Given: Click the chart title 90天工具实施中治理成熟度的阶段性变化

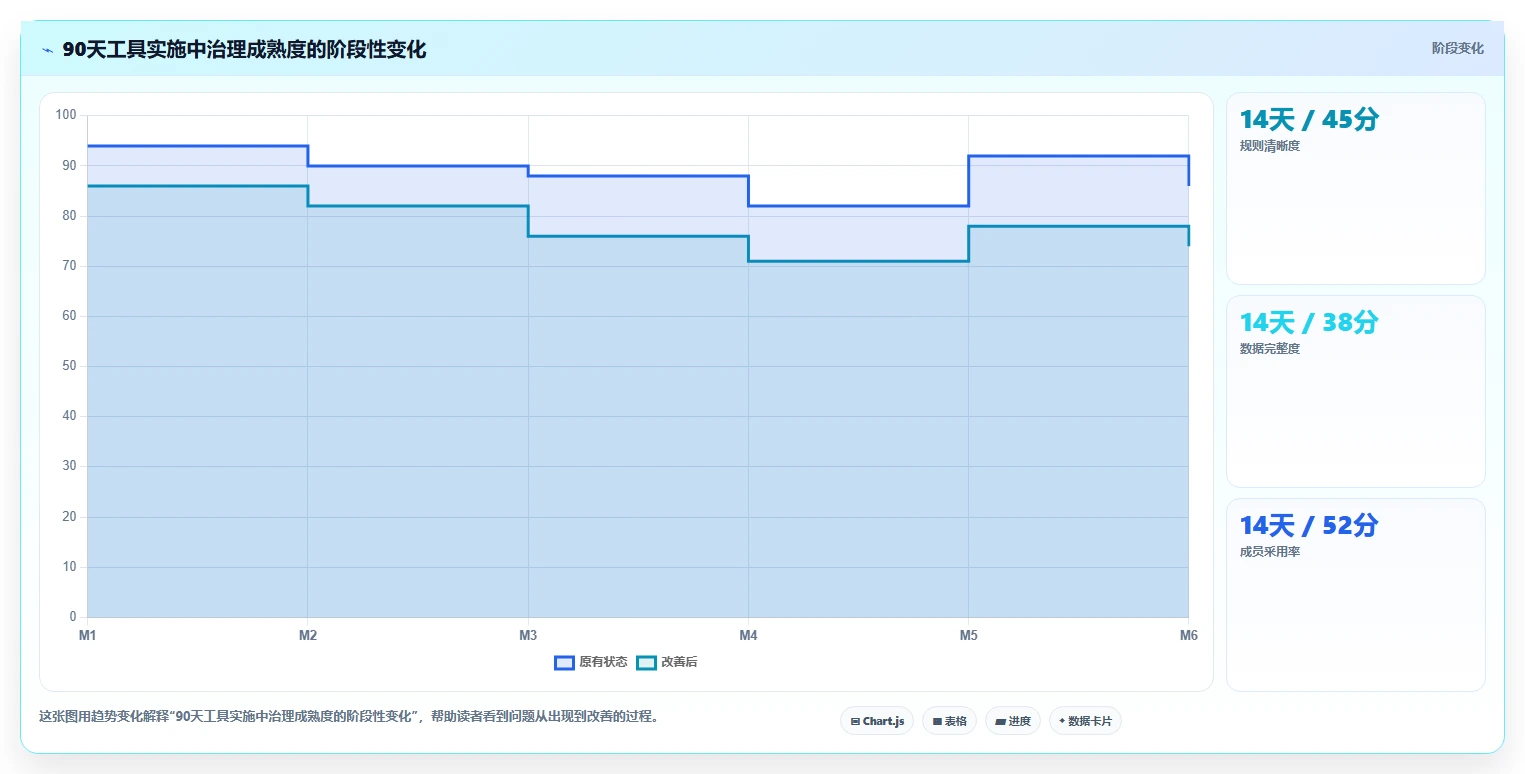Looking at the screenshot, I should click(244, 50).
